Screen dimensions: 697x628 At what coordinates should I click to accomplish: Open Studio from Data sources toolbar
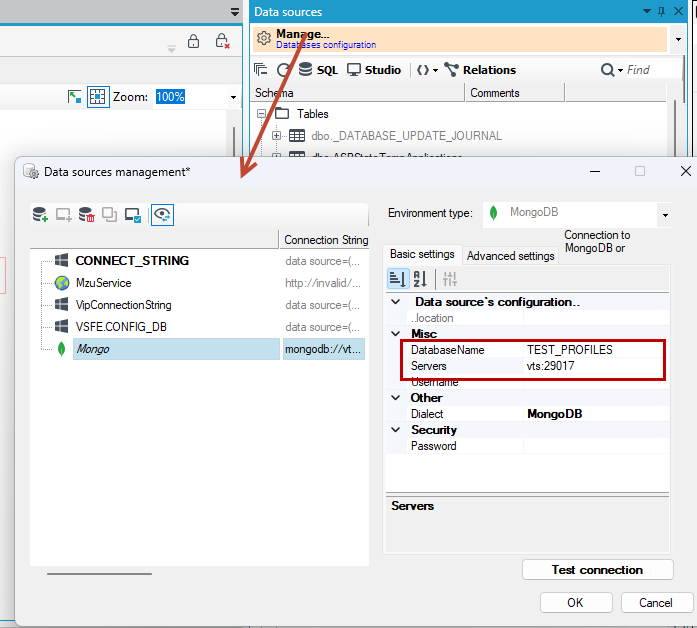[374, 70]
